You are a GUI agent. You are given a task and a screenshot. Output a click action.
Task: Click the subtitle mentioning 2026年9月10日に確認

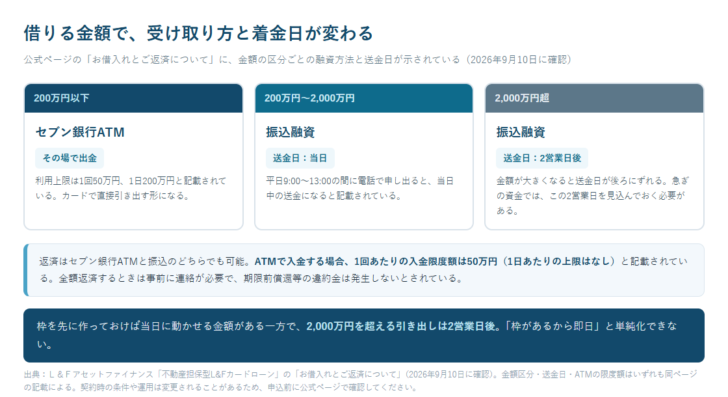(298, 59)
